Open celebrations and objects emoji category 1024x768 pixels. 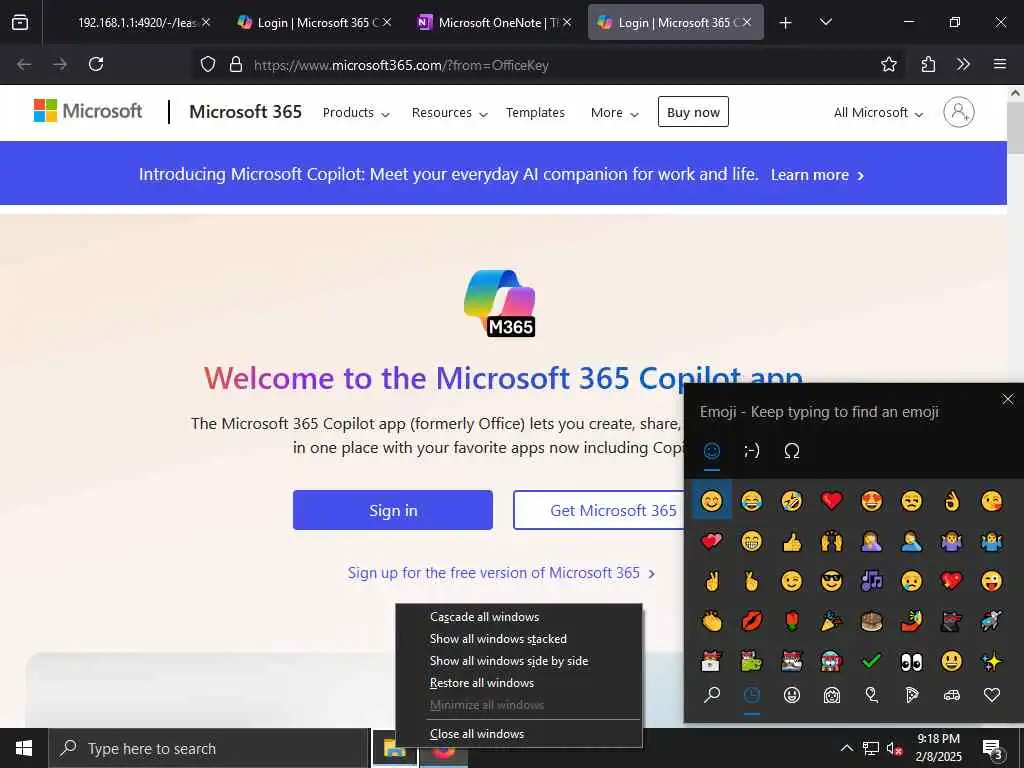[871, 695]
